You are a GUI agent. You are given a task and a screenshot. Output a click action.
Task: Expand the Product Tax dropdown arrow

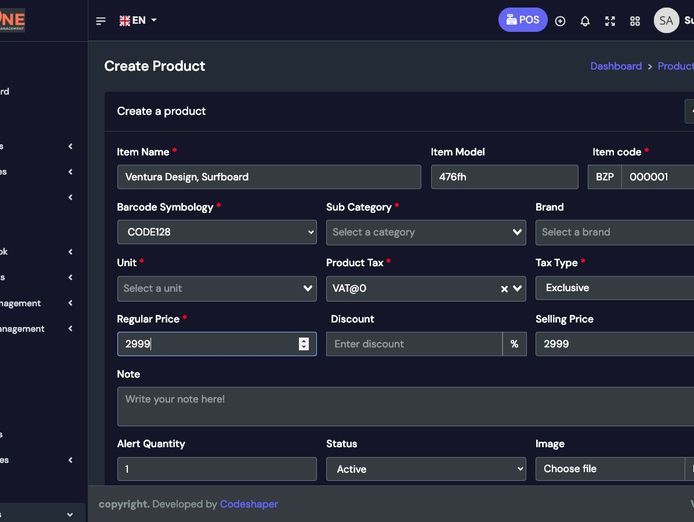517,289
